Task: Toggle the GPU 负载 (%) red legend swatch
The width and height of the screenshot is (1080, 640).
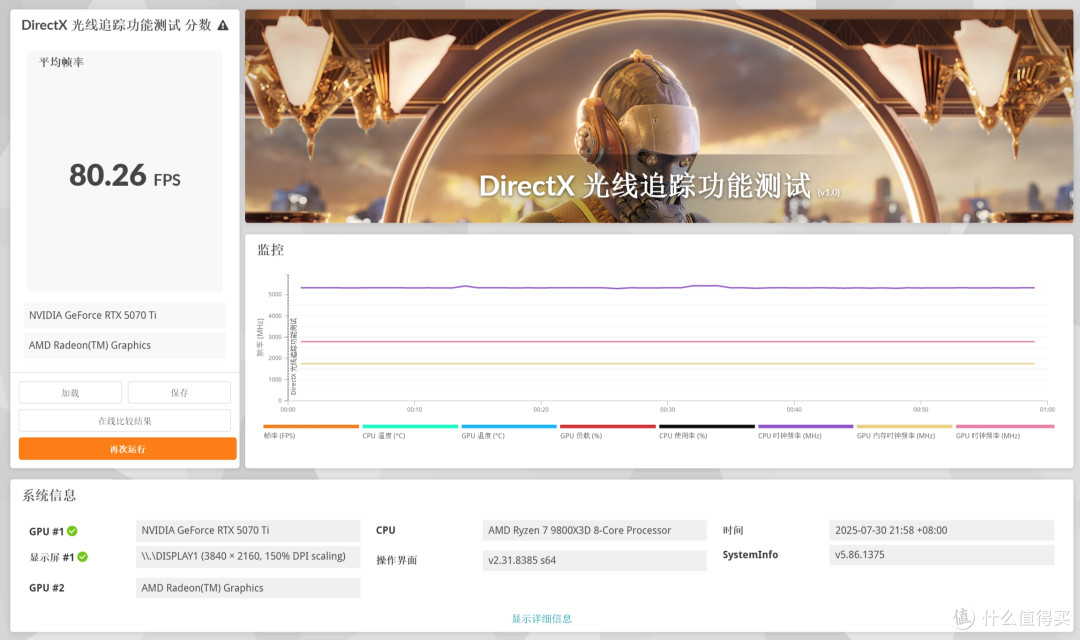Action: coord(608,426)
